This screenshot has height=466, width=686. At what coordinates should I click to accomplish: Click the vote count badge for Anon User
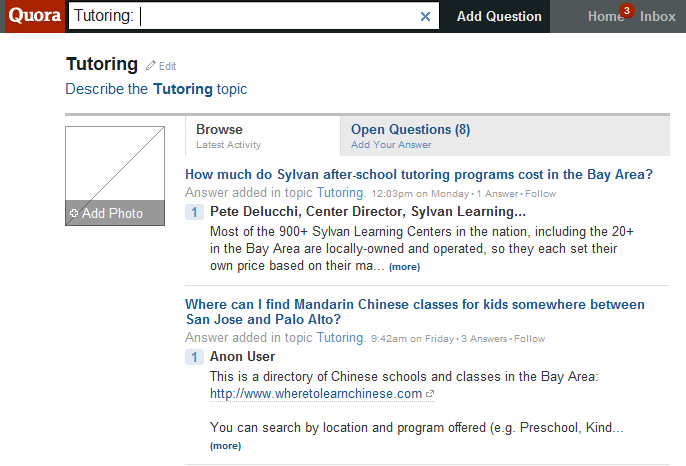coord(194,357)
